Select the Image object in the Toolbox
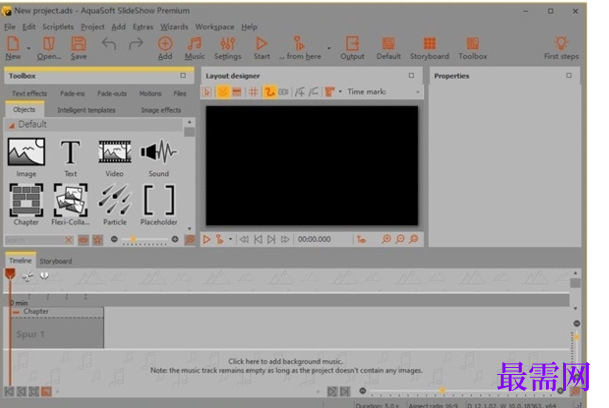 (x=26, y=157)
